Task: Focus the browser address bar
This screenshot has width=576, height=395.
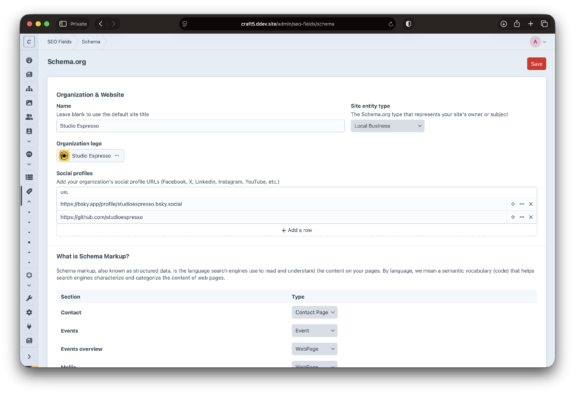Action: pyautogui.click(x=287, y=24)
